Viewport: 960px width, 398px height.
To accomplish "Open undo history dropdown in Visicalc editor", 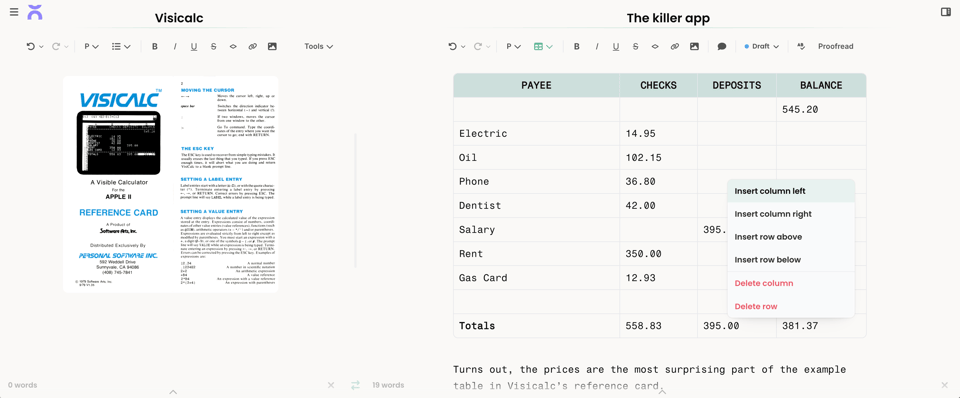I will 41,47.
